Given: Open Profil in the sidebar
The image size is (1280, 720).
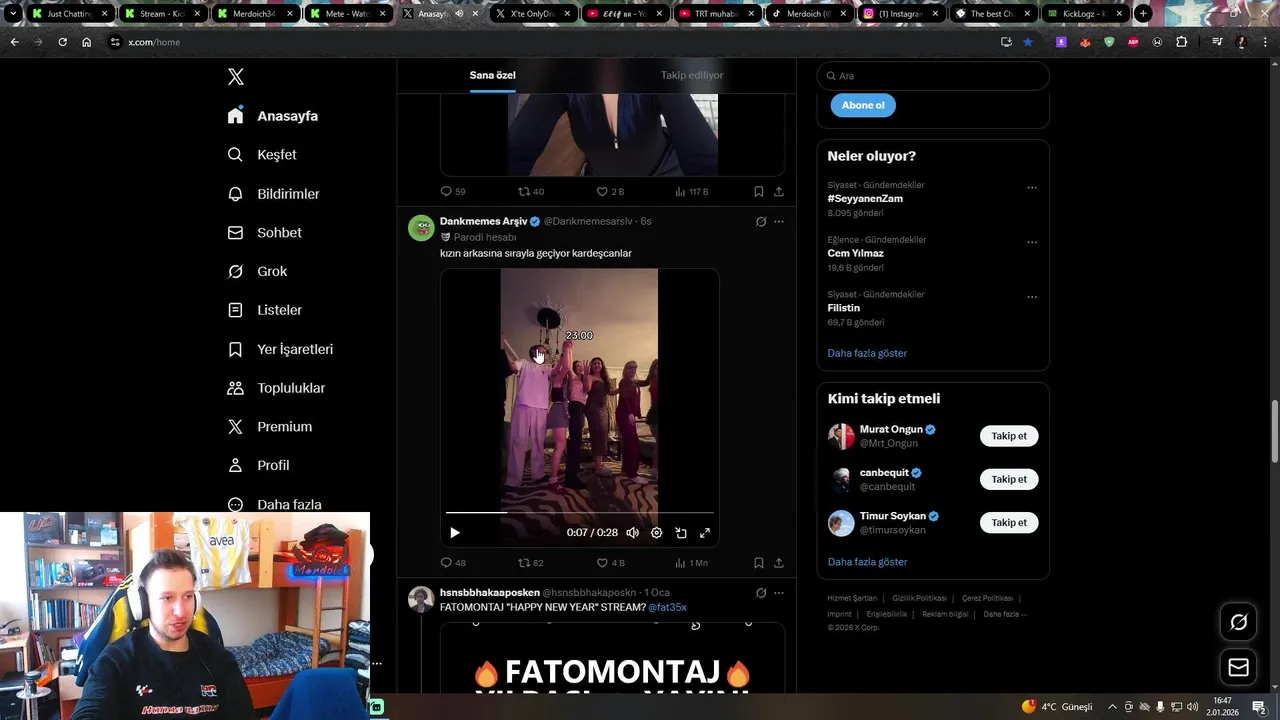Looking at the screenshot, I should pos(258,465).
